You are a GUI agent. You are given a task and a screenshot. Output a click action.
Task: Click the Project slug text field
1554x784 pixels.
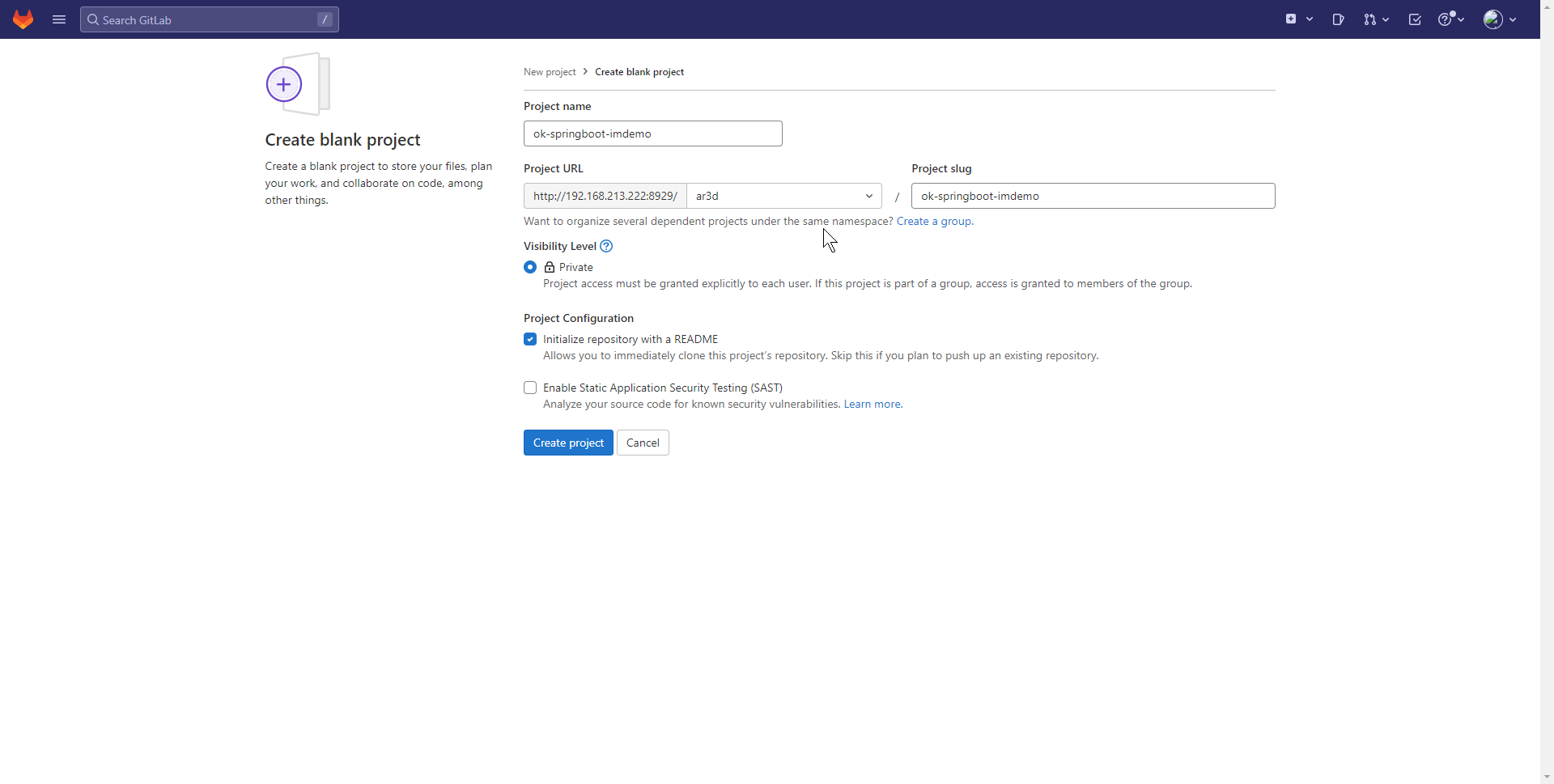click(1093, 196)
